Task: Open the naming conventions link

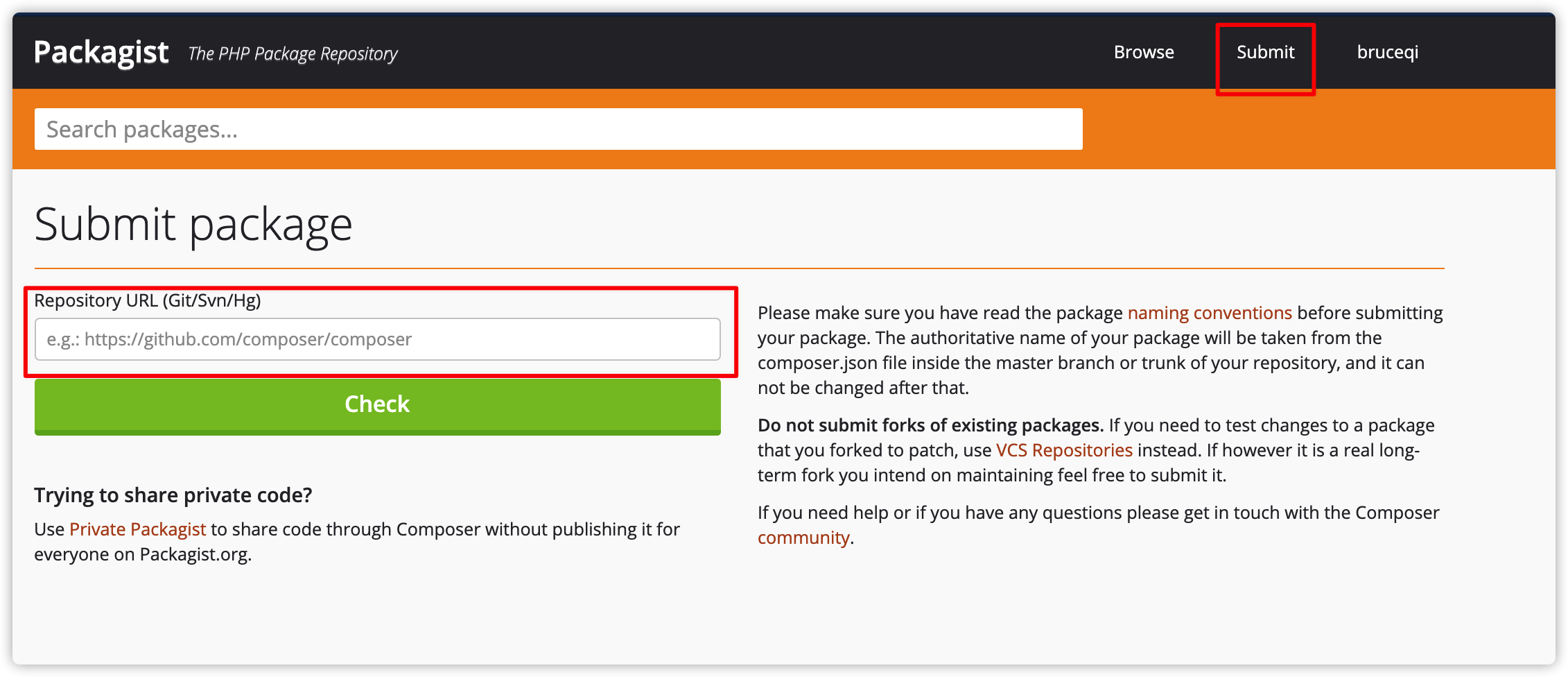Action: [1209, 313]
